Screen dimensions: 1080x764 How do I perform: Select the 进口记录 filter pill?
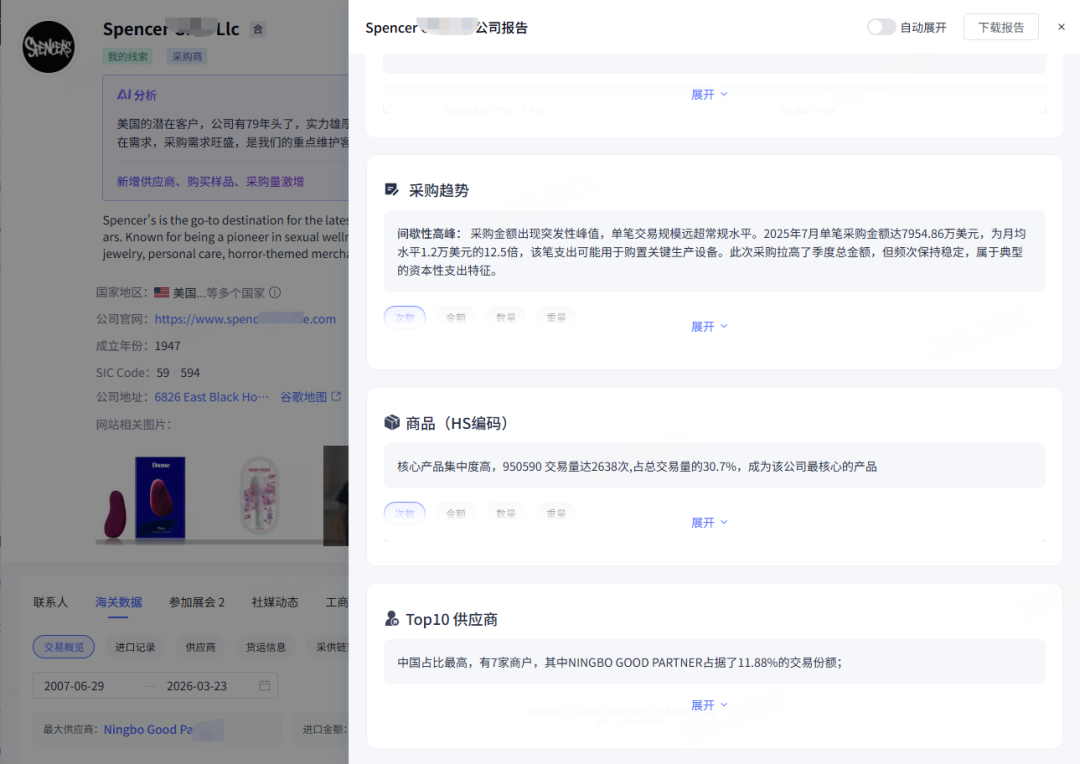tap(135, 647)
